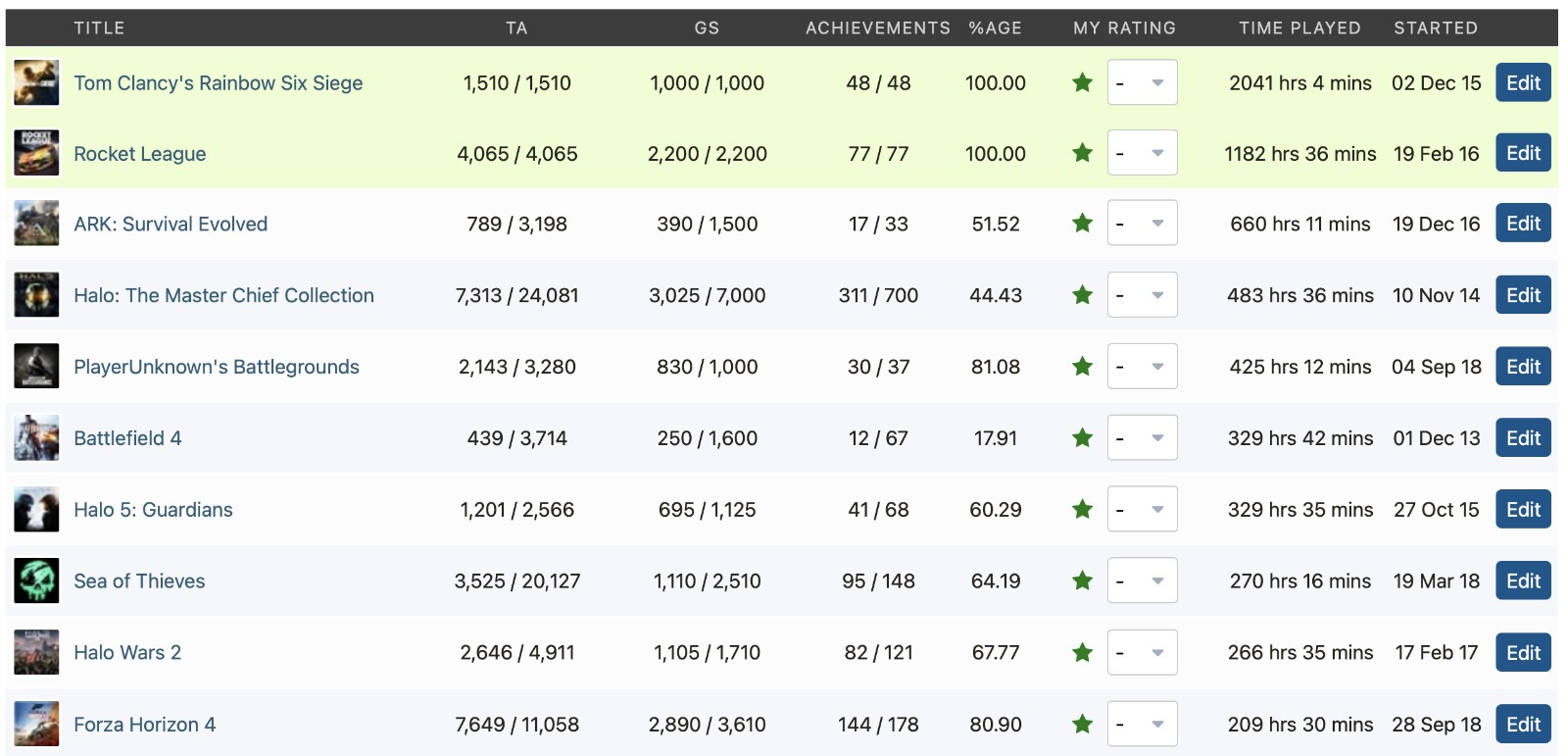Open the Rocket League title link
The width and height of the screenshot is (1568, 756).
pyautogui.click(x=140, y=153)
